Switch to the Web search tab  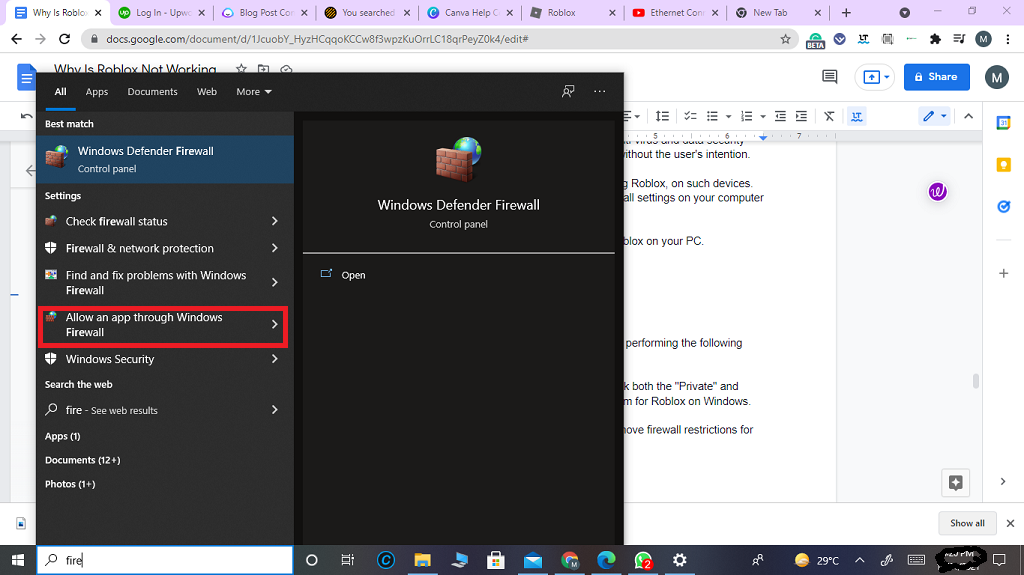point(207,91)
